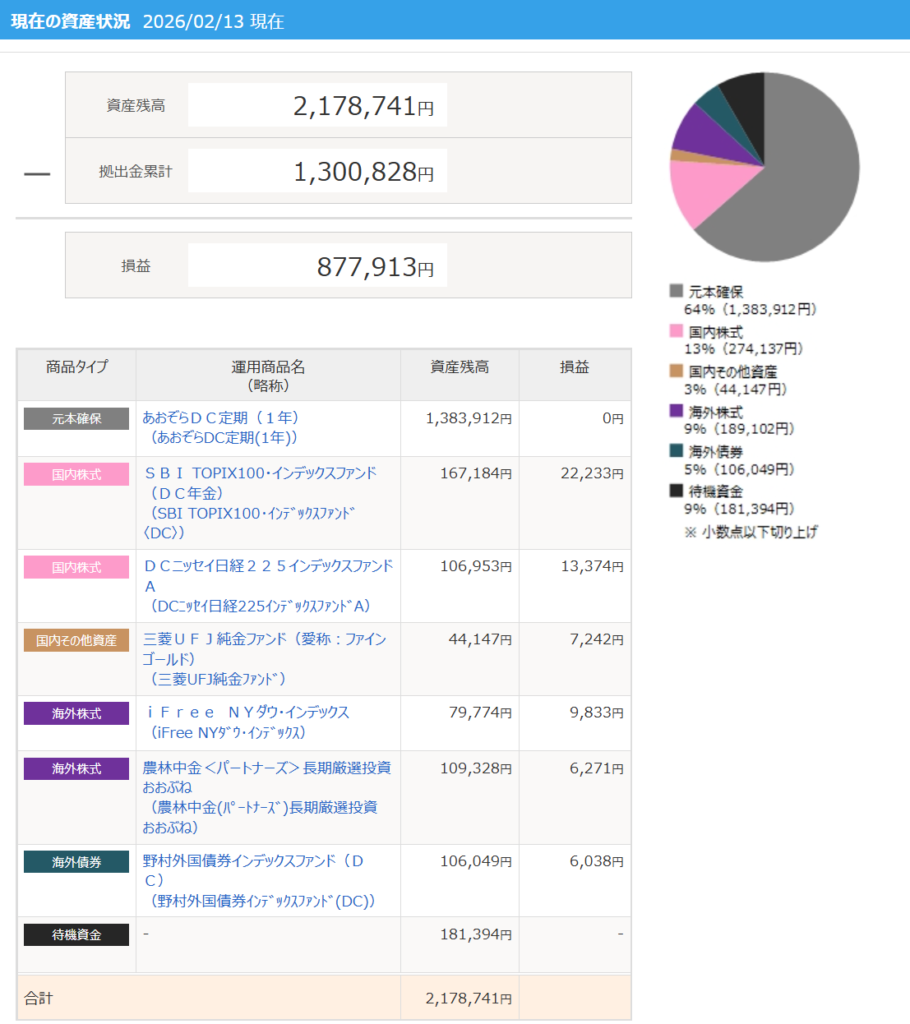Select the iFree NYダウ・インデックス link
This screenshot has height=1024, width=910.
(246, 713)
